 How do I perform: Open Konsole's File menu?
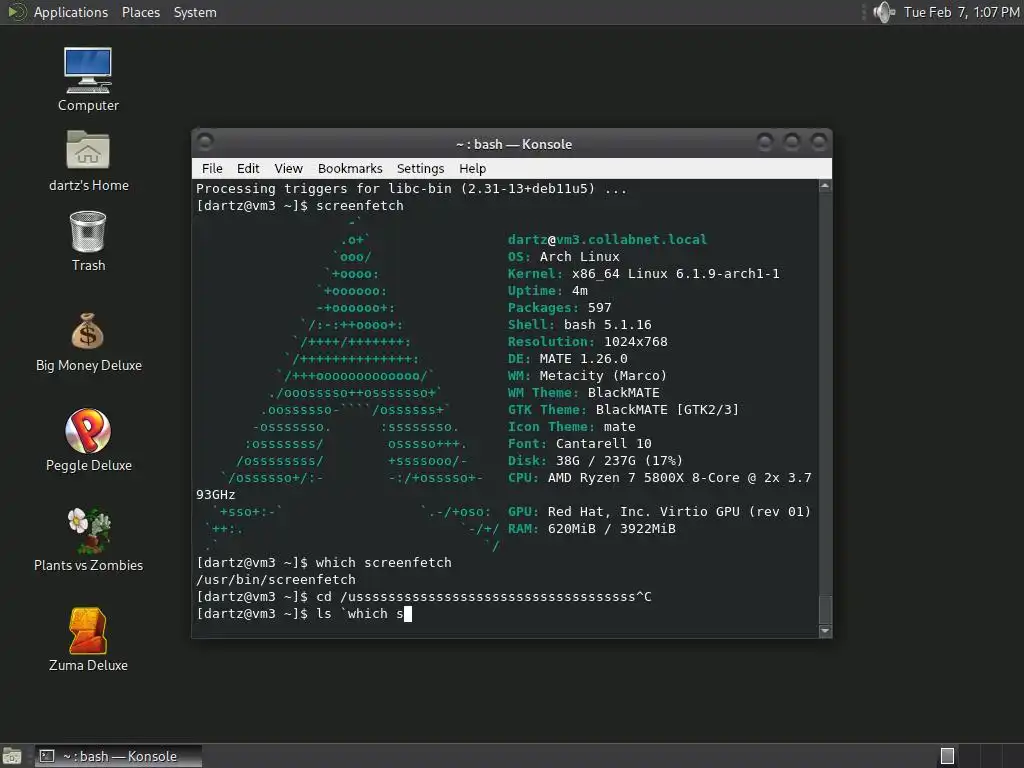[x=212, y=168]
